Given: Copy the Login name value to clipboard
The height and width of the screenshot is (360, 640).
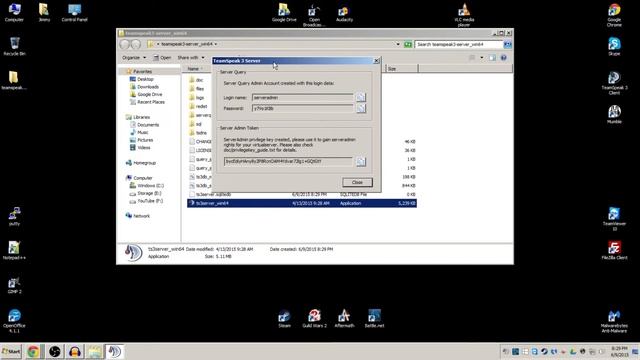Looking at the screenshot, I should 360,97.
